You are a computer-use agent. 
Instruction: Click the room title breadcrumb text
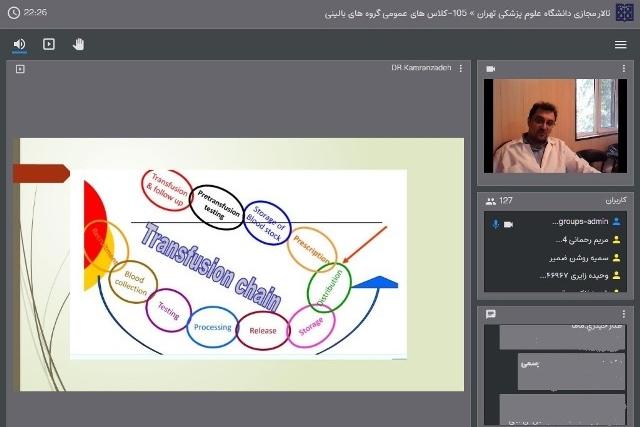pos(468,13)
